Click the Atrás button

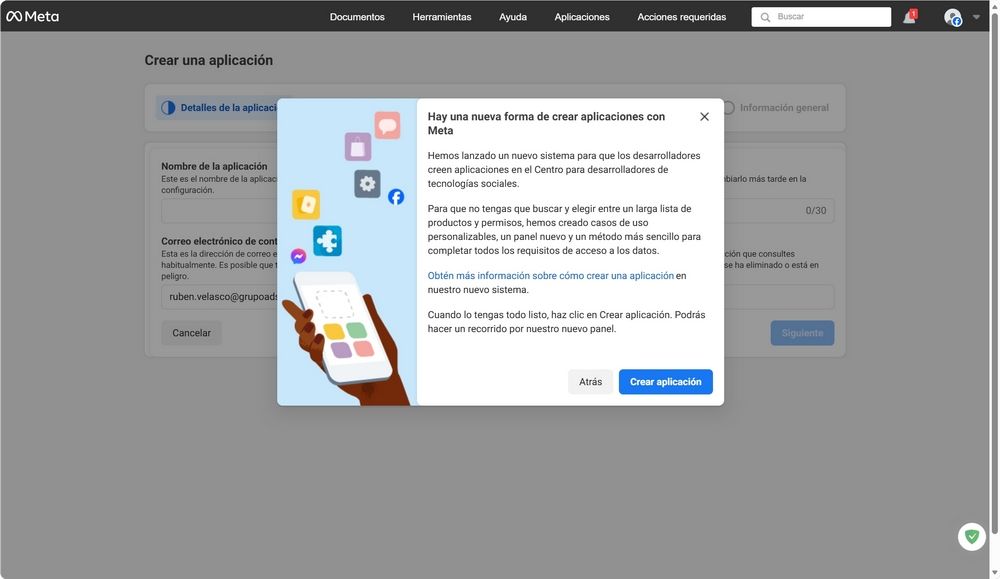[590, 381]
